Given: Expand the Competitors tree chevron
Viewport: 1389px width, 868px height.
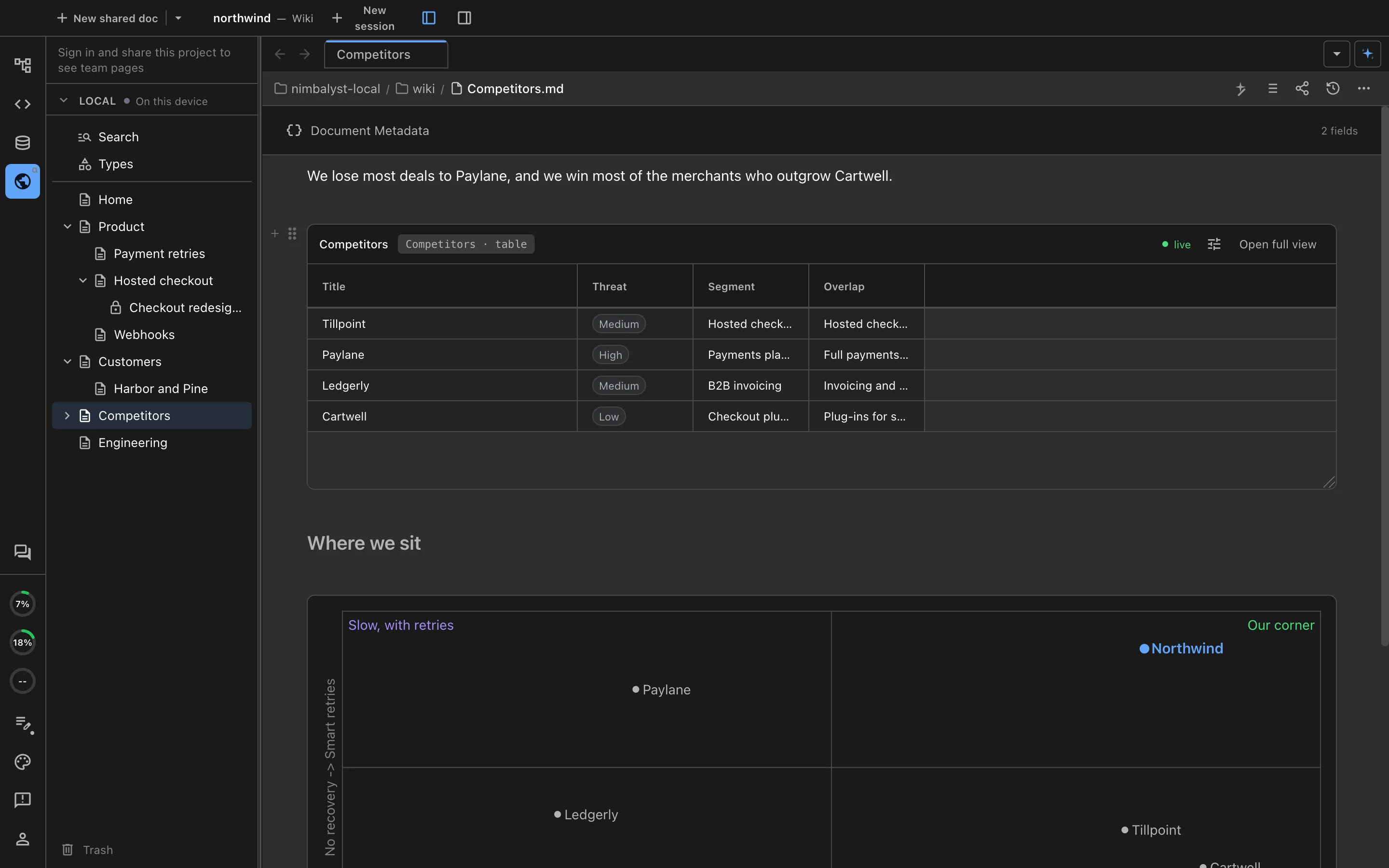Looking at the screenshot, I should pos(67,416).
